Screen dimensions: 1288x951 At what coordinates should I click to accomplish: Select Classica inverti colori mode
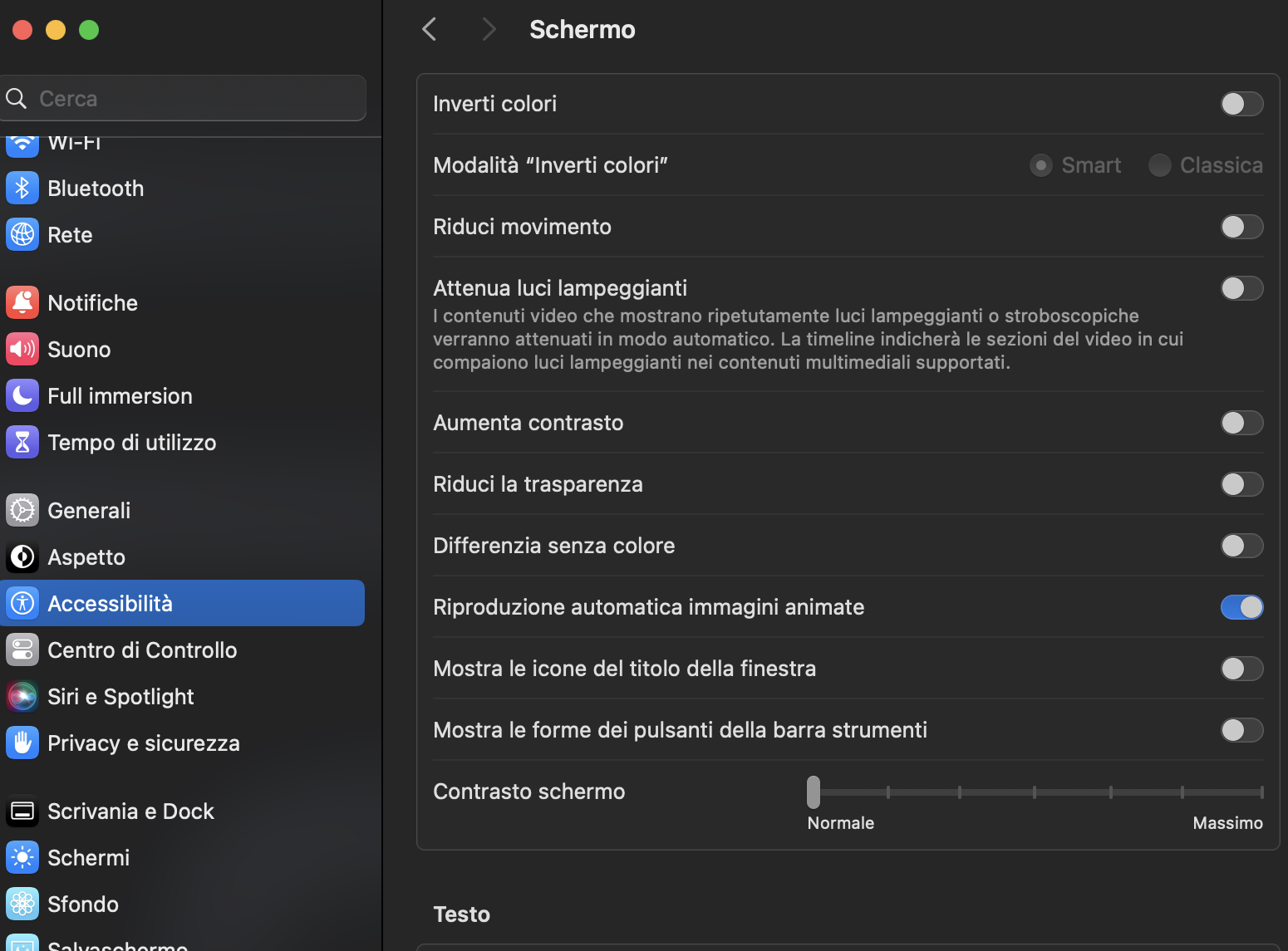coord(1159,165)
